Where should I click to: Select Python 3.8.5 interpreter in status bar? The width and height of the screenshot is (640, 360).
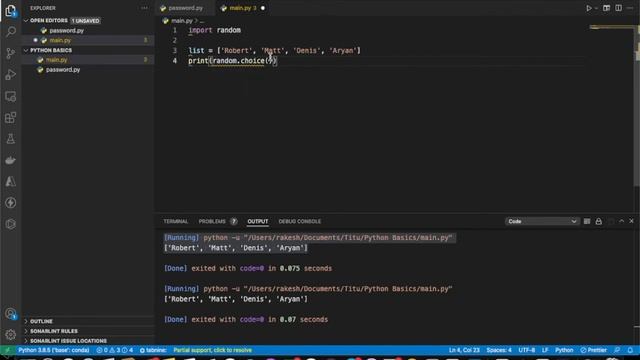[x=53, y=350]
